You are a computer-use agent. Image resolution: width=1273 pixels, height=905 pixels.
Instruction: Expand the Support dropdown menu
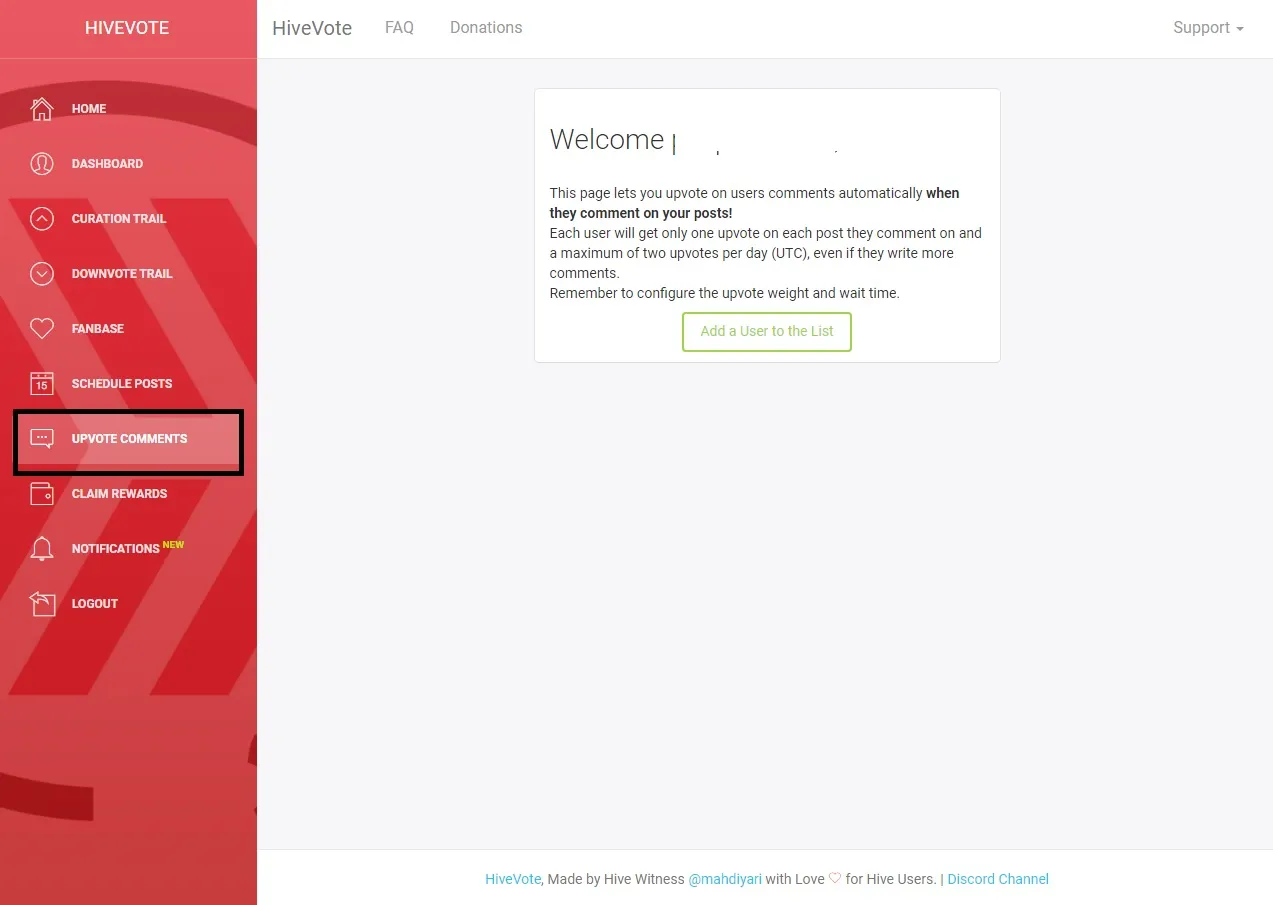coord(1208,28)
